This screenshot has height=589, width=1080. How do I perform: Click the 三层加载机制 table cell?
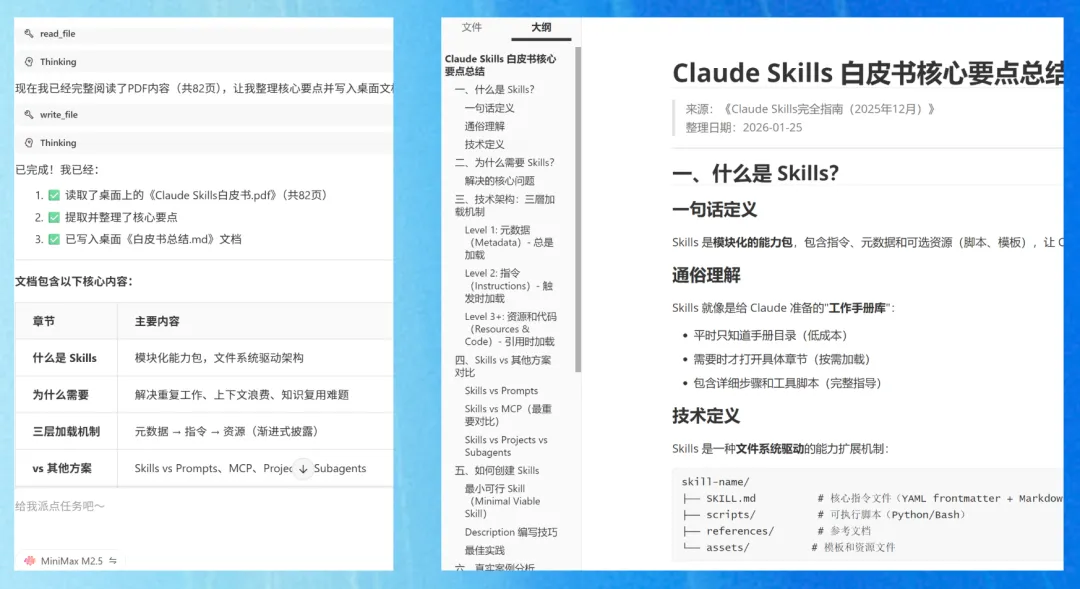pos(66,431)
